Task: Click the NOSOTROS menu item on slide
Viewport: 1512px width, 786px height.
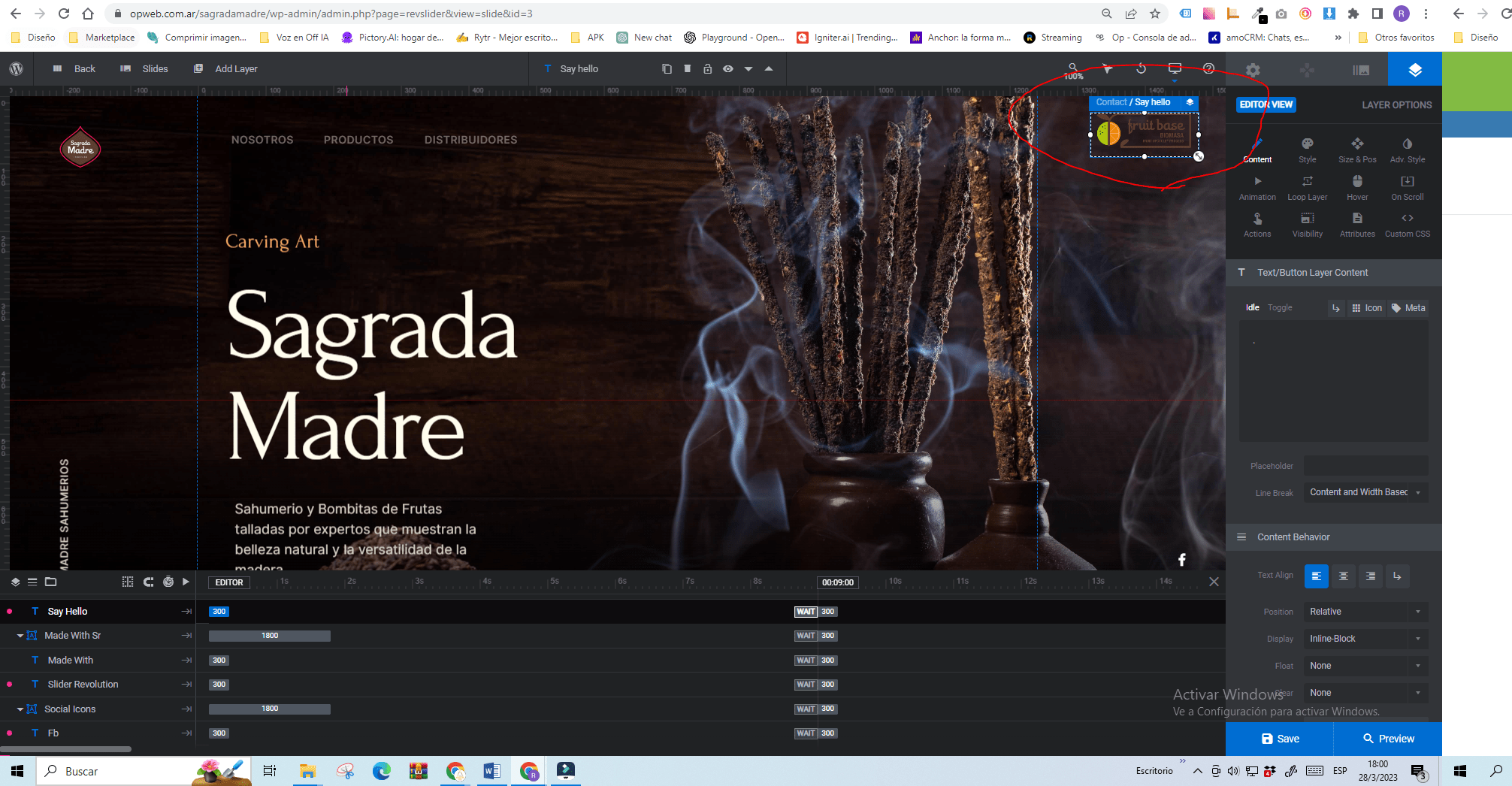Action: [262, 140]
